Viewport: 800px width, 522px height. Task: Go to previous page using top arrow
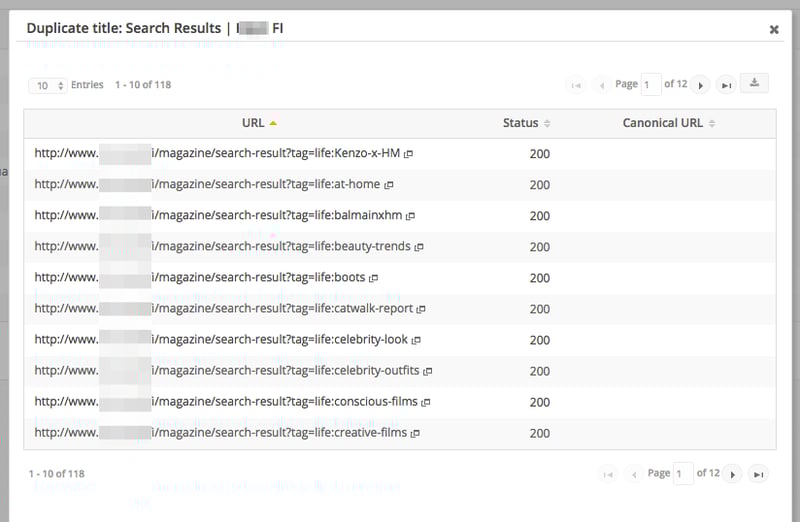click(x=601, y=85)
